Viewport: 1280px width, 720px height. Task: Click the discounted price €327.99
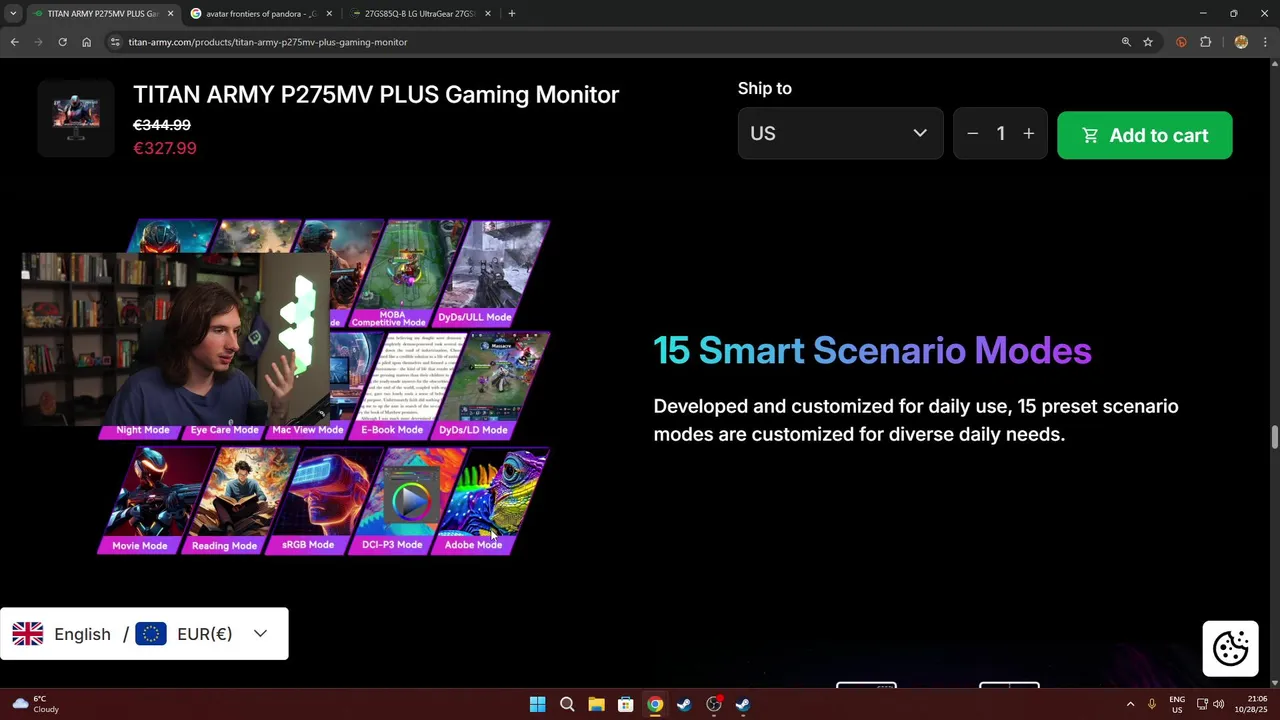click(x=165, y=148)
